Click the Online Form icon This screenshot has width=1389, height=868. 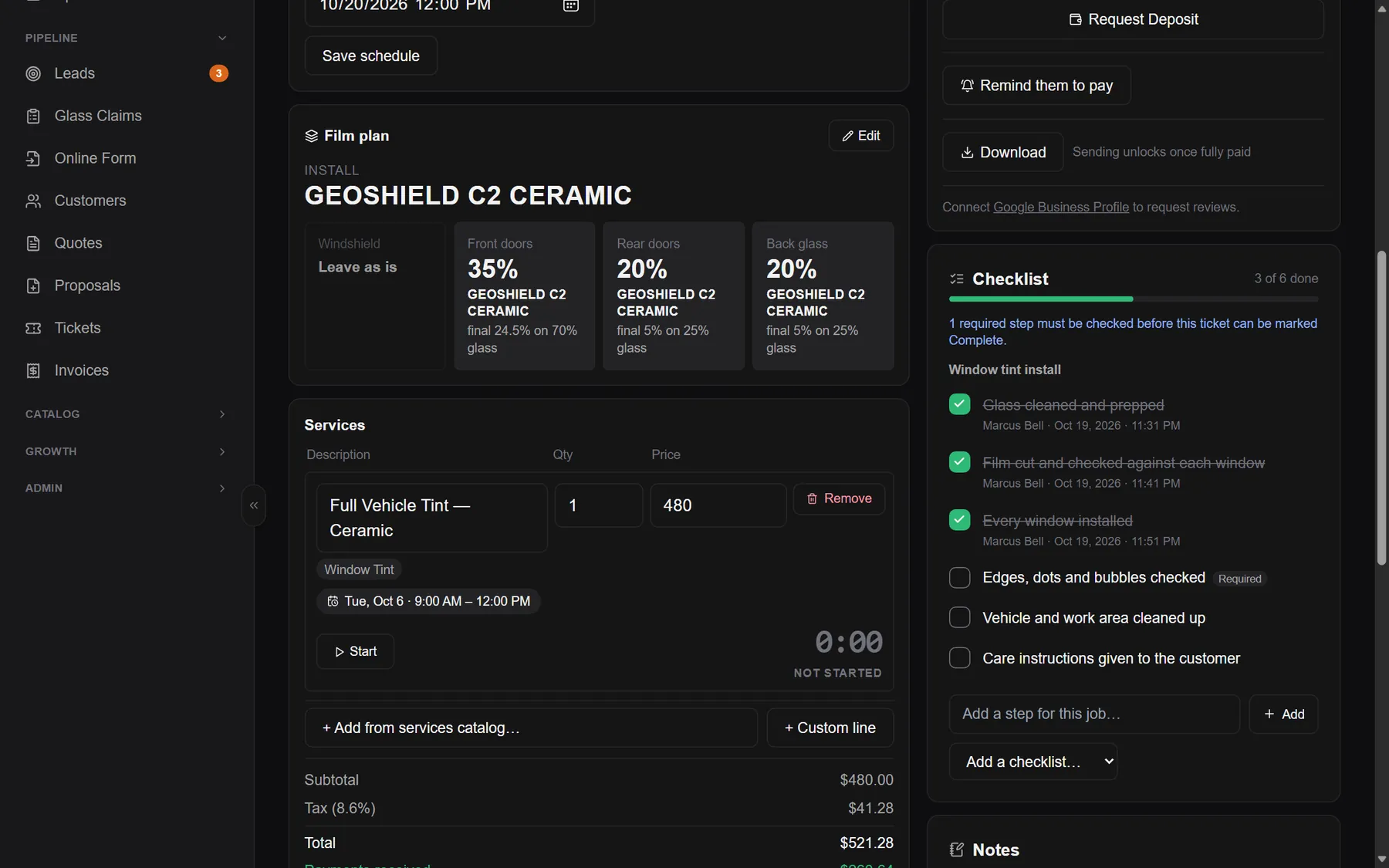pyautogui.click(x=33, y=158)
